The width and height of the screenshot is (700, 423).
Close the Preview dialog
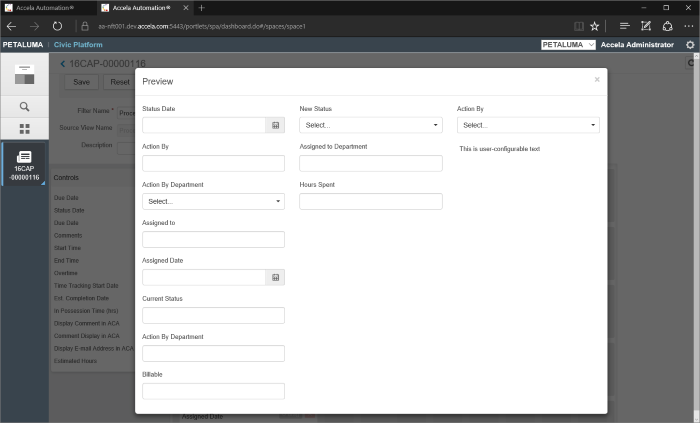coord(597,79)
